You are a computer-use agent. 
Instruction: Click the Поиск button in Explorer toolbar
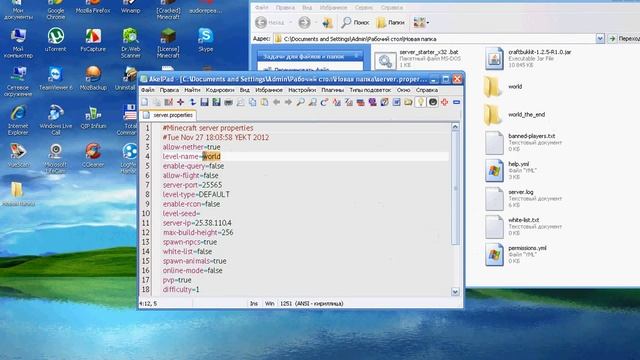coord(355,22)
